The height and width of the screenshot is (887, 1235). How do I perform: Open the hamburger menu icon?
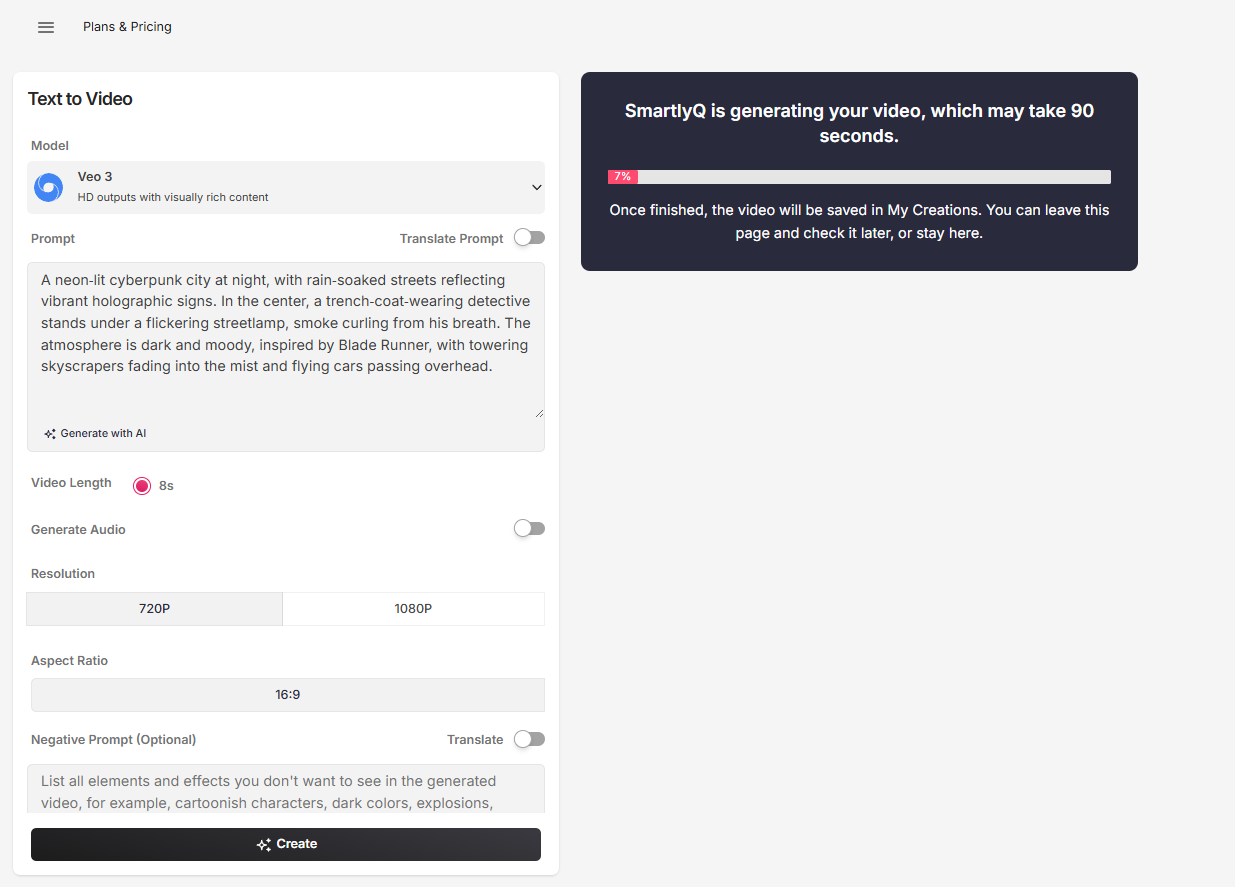tap(46, 27)
